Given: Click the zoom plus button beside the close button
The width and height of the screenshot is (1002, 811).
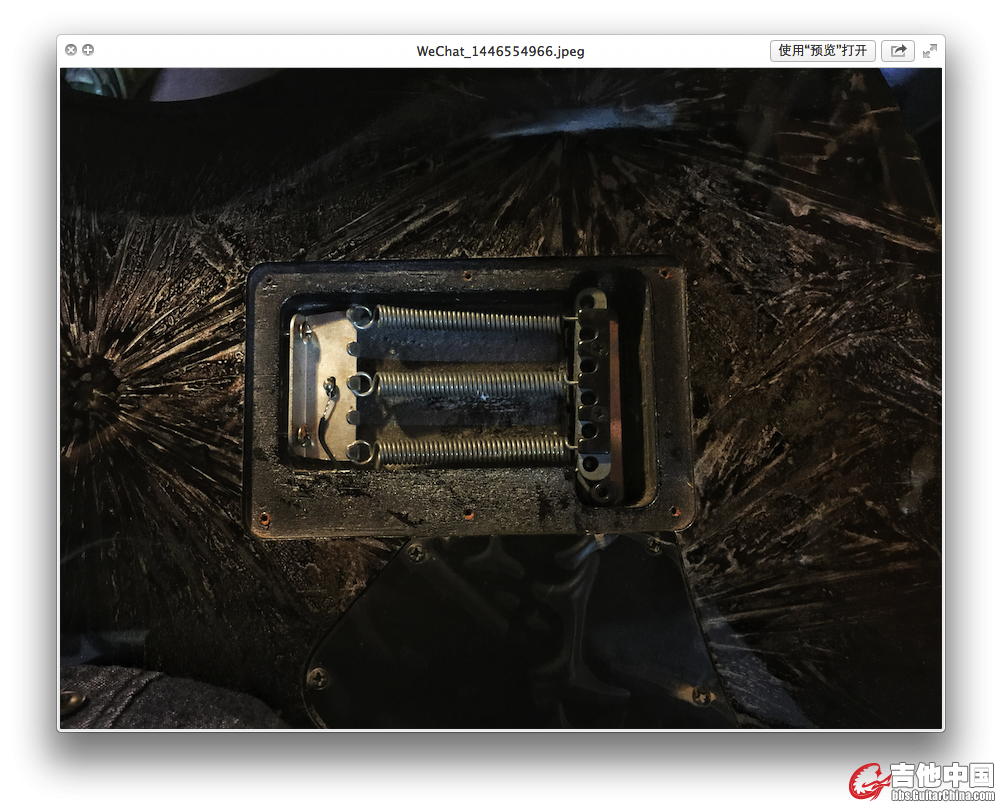Looking at the screenshot, I should [x=88, y=50].
